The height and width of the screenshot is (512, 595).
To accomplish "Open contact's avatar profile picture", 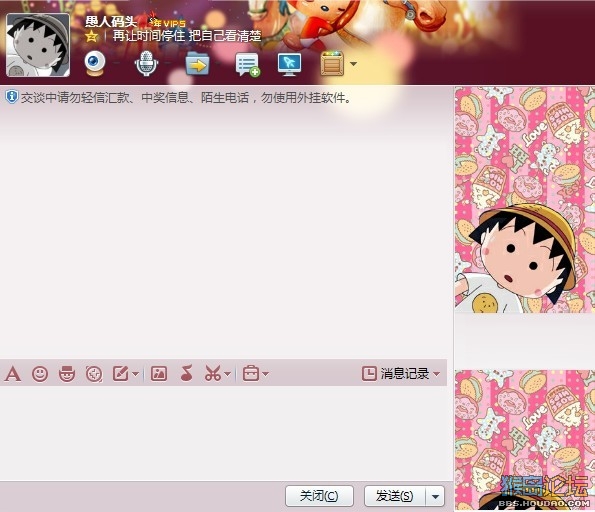I will (38, 45).
